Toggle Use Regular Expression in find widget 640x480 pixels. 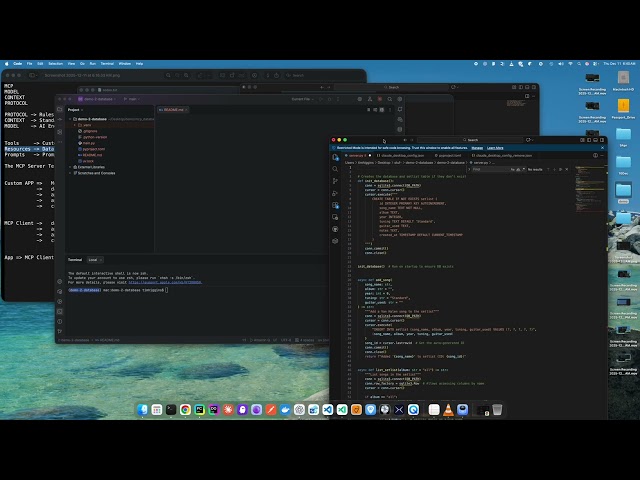coord(523,169)
